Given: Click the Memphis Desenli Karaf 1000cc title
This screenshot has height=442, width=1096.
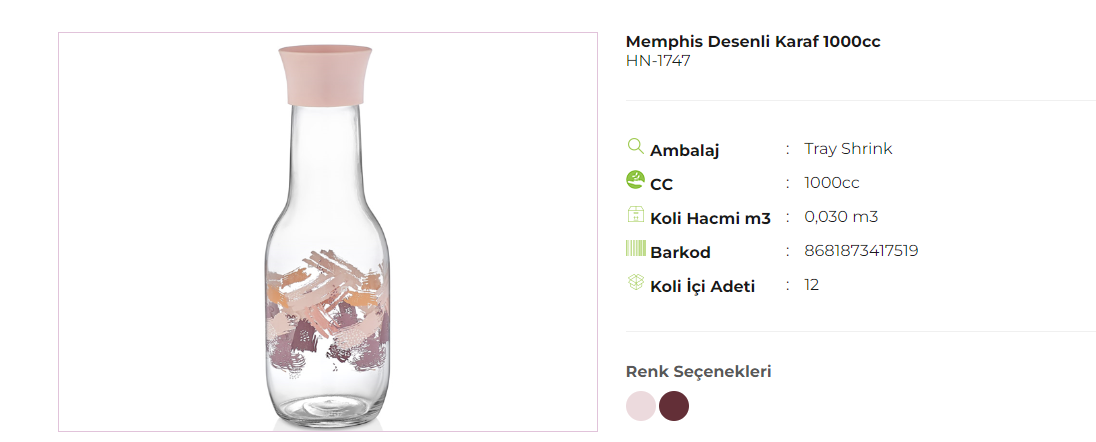Looking at the screenshot, I should point(753,42).
